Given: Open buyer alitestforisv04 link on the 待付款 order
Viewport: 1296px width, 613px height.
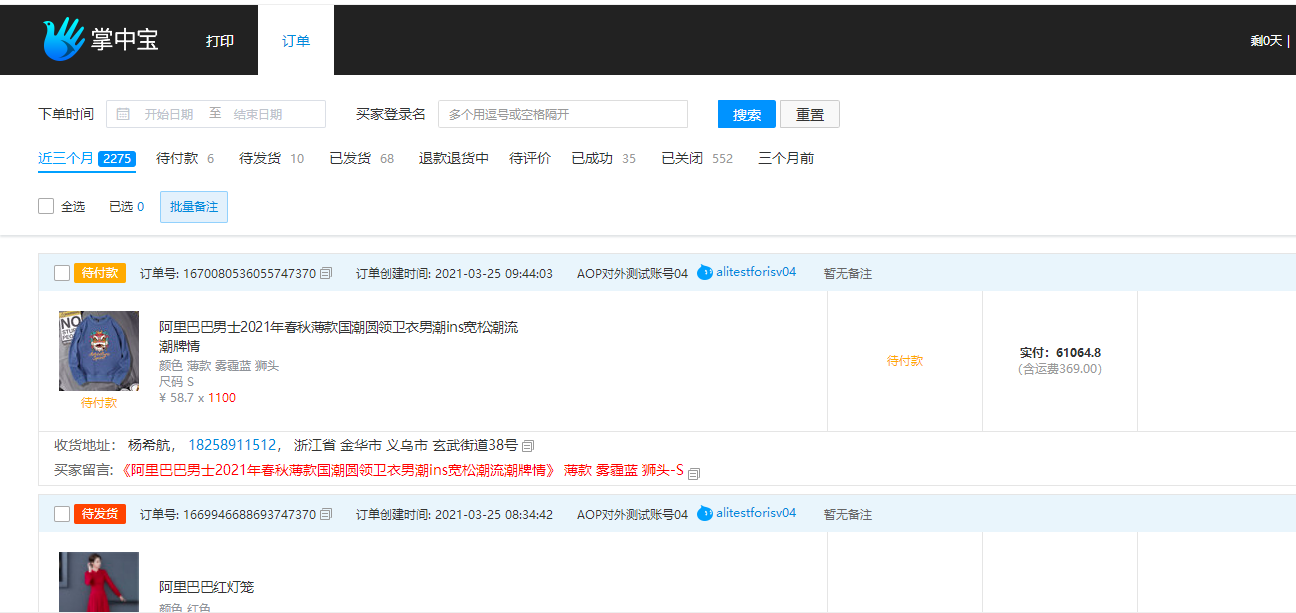Looking at the screenshot, I should pos(756,272).
